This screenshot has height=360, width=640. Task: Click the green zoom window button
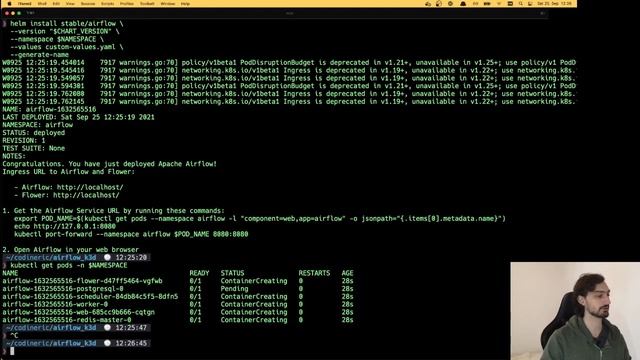click(x=19, y=13)
